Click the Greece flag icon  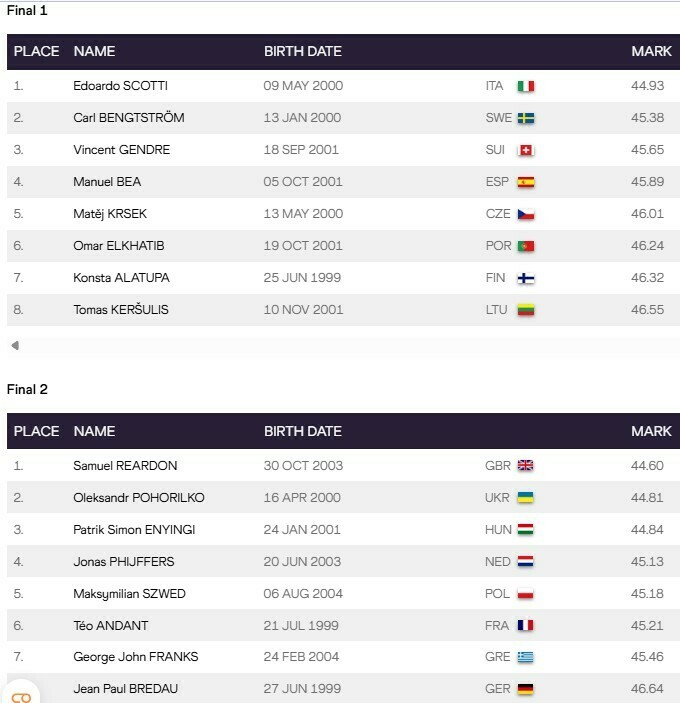[x=525, y=657]
